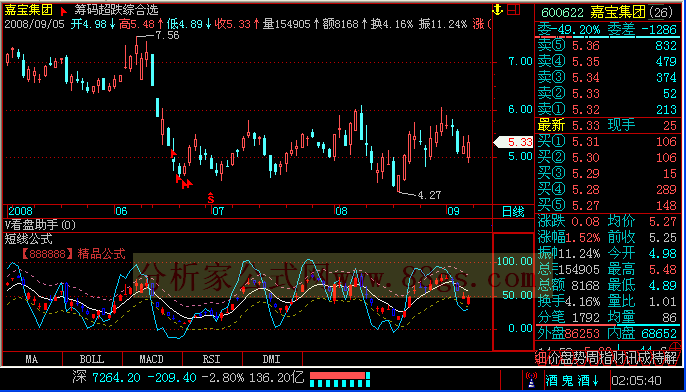
Task: Click the red S marker below the candlesticks
Action: coord(211,198)
